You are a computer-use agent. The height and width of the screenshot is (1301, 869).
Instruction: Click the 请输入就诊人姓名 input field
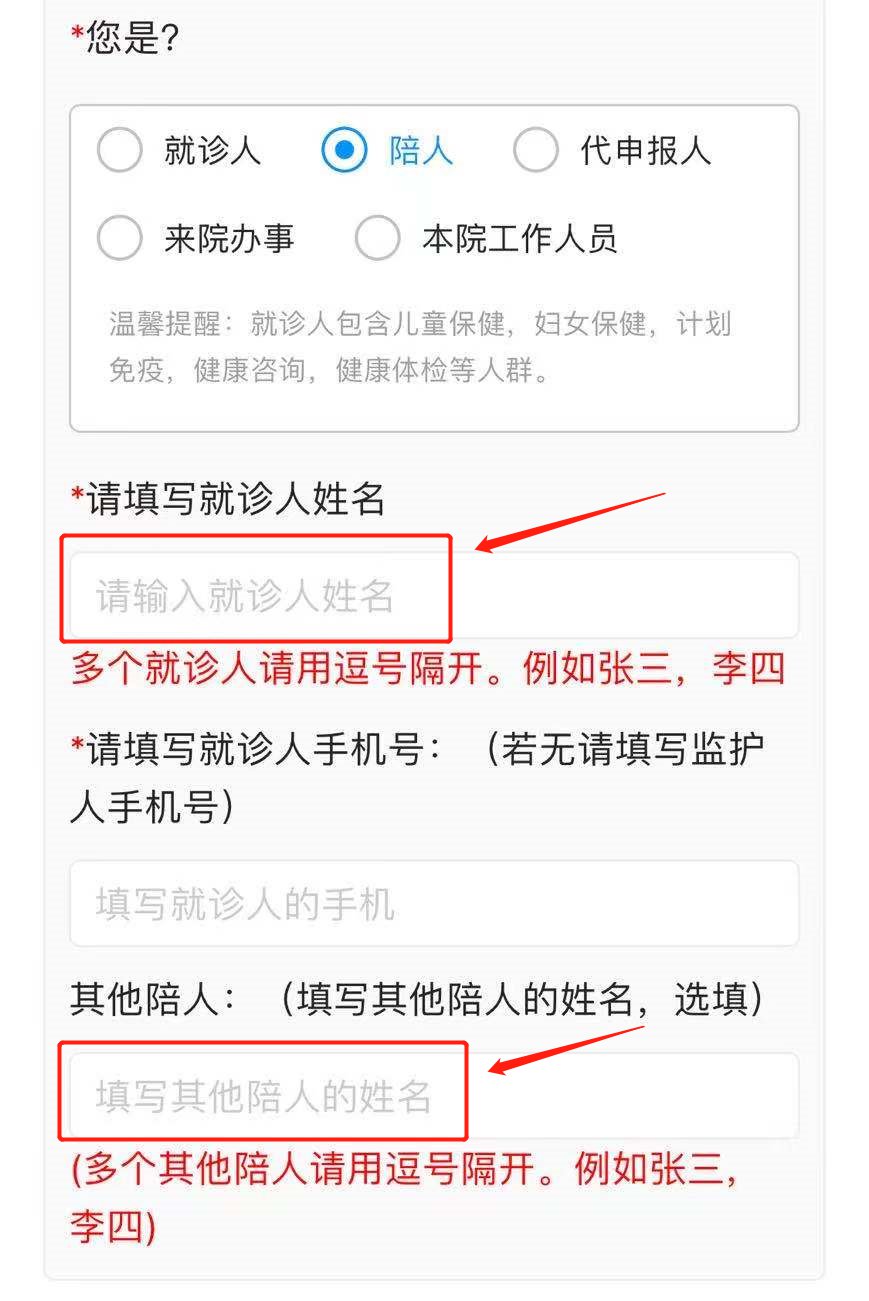coord(434,595)
